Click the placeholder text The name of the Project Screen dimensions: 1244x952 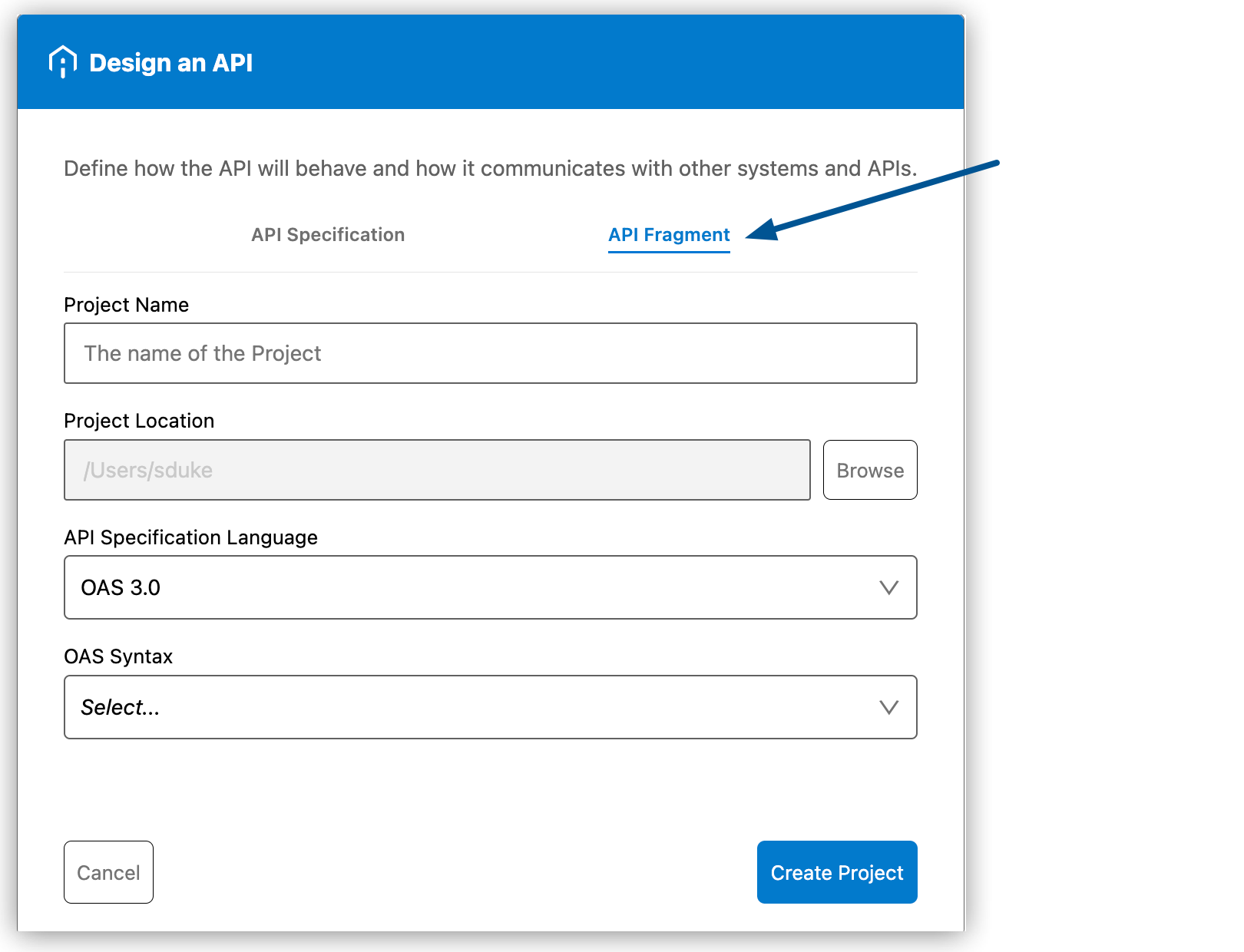203,353
